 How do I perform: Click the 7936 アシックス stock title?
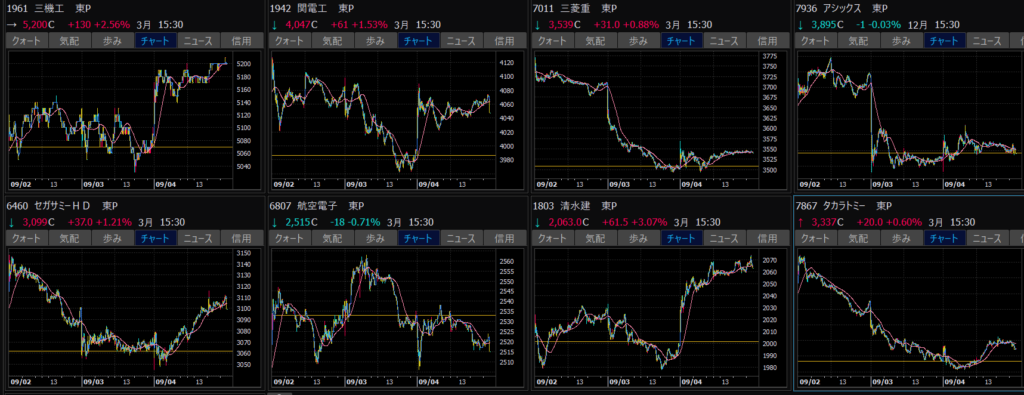842,8
